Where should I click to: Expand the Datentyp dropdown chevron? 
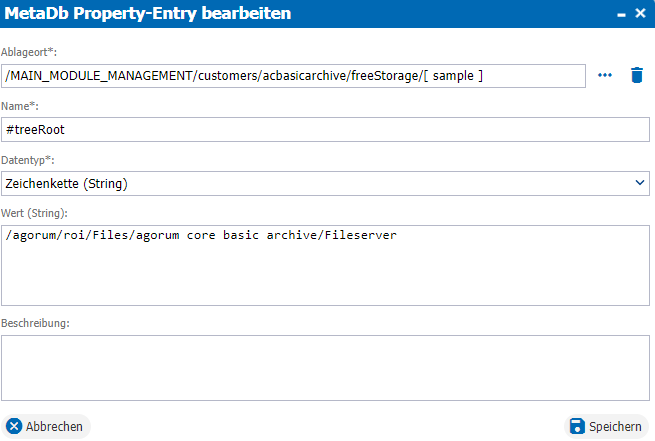click(x=640, y=183)
